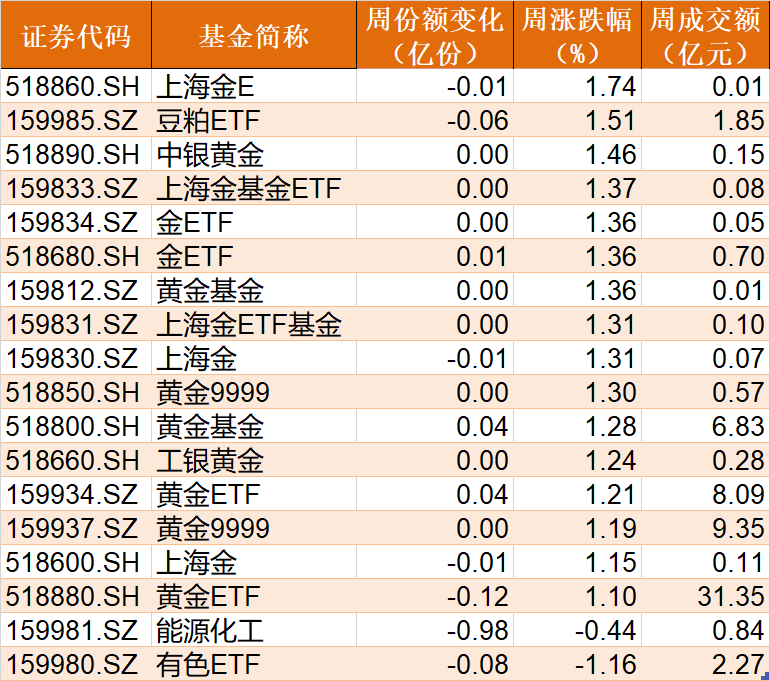
Task: Click the fund name 豆粕ETF
Action: pos(208,120)
